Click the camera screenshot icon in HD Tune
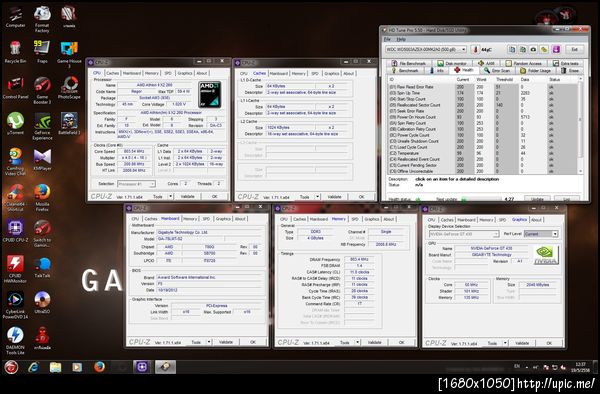Image resolution: width=600 pixels, height=394 pixels. pyautogui.click(x=533, y=49)
